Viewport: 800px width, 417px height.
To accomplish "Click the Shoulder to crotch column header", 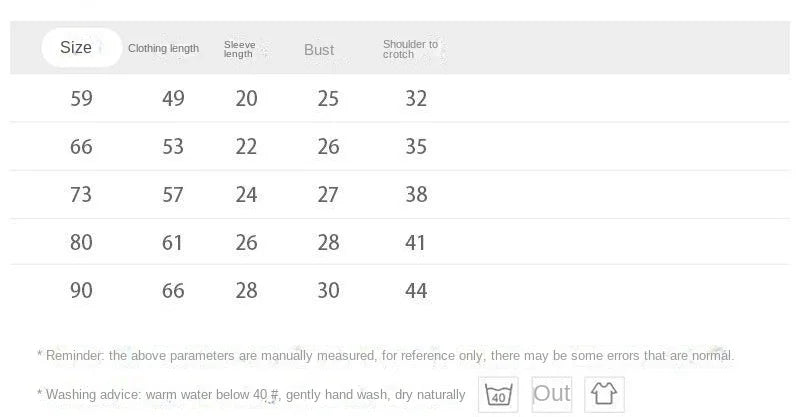I will [x=410, y=49].
